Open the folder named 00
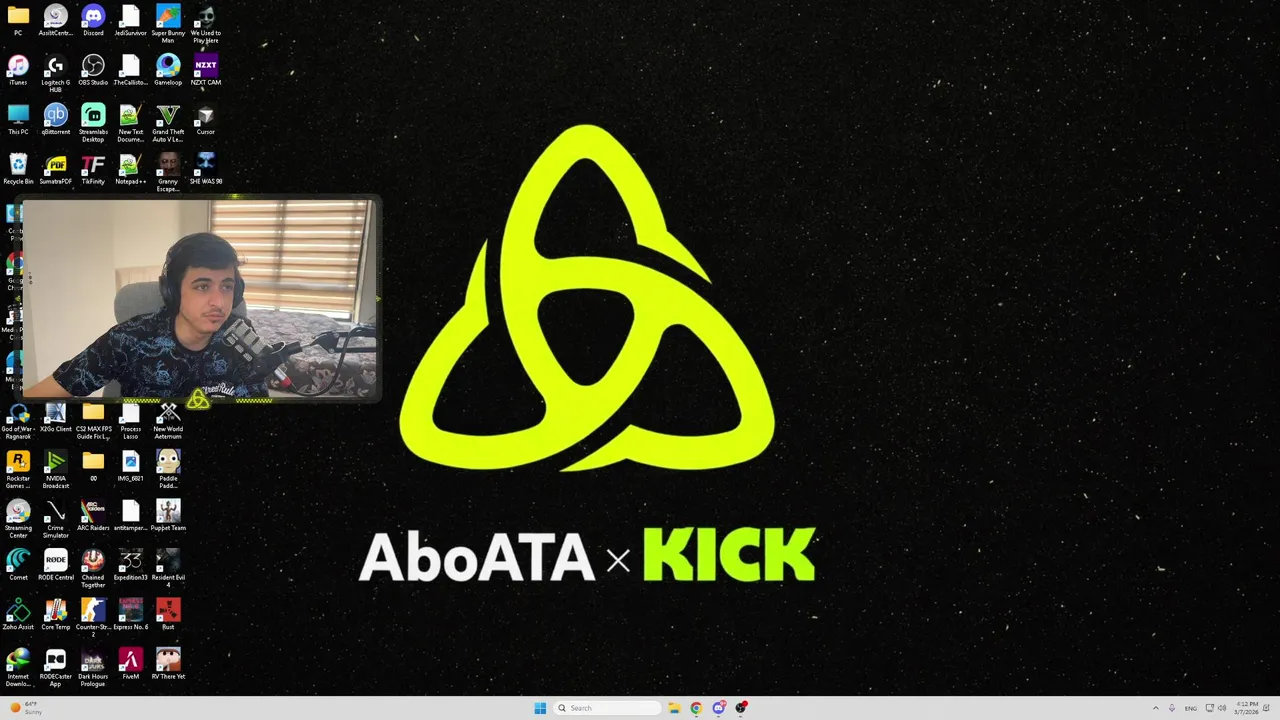This screenshot has height=720, width=1280. (x=93, y=466)
